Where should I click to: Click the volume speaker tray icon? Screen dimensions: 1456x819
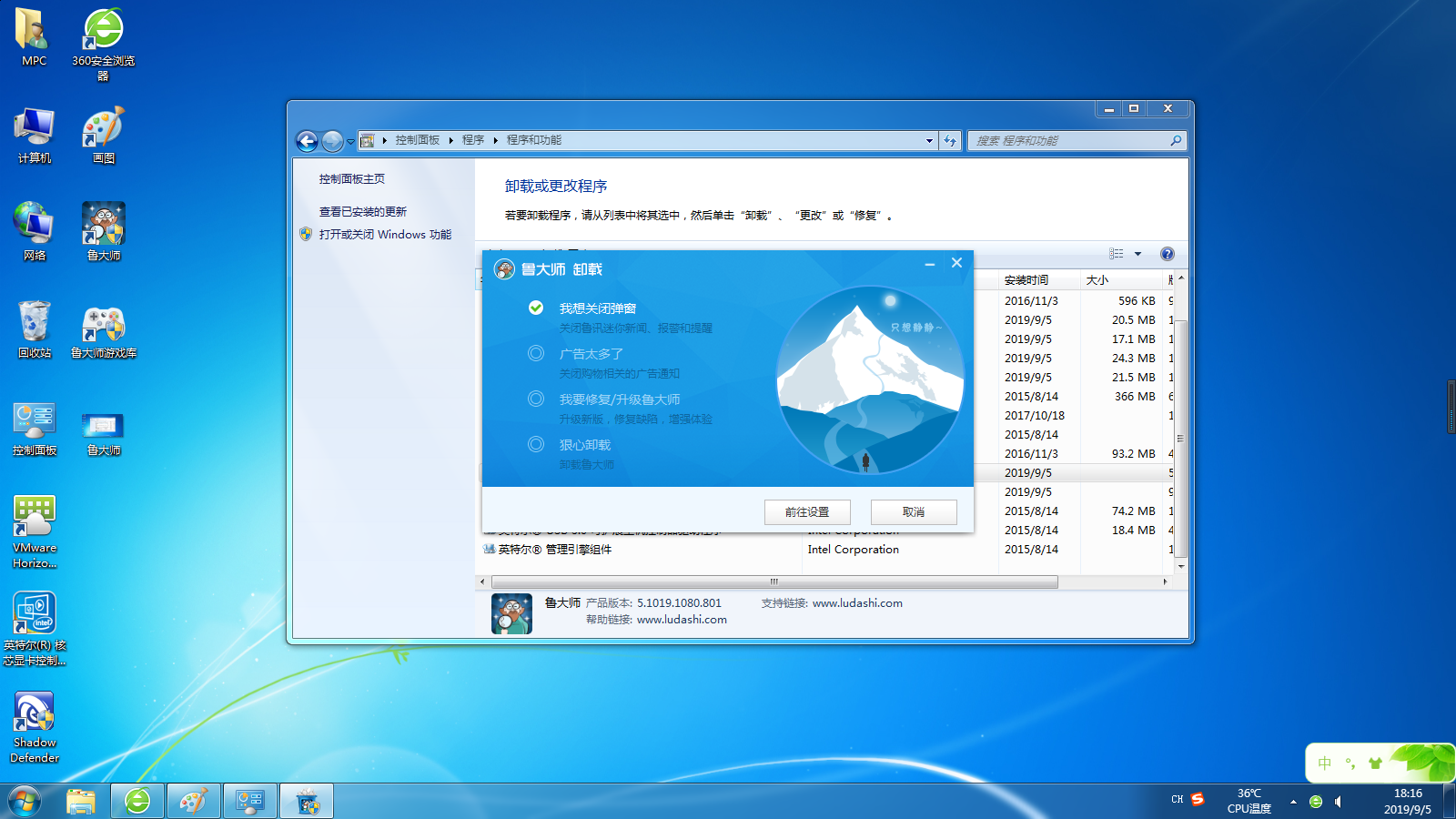tap(1338, 802)
